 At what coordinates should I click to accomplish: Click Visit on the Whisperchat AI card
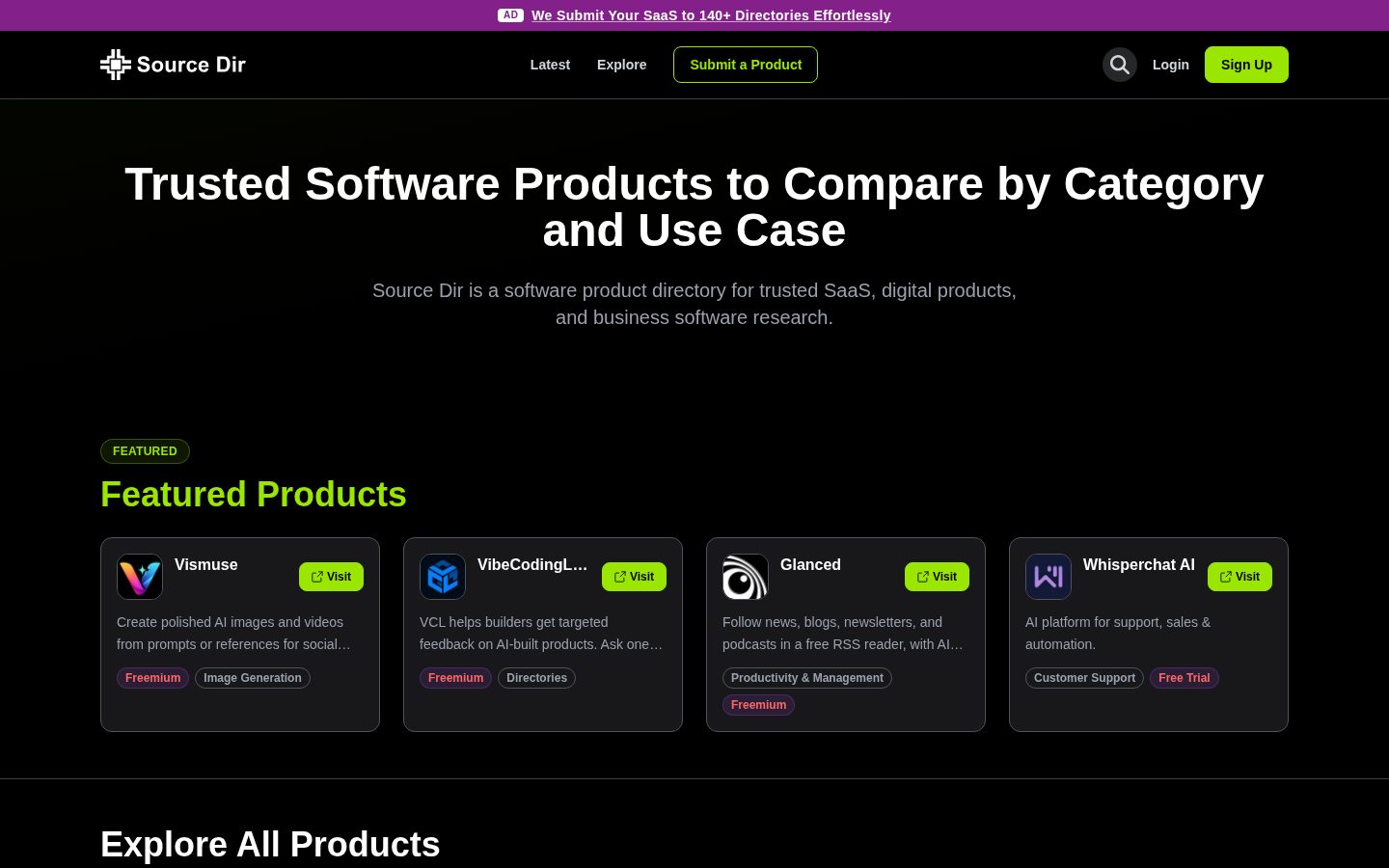point(1239,577)
